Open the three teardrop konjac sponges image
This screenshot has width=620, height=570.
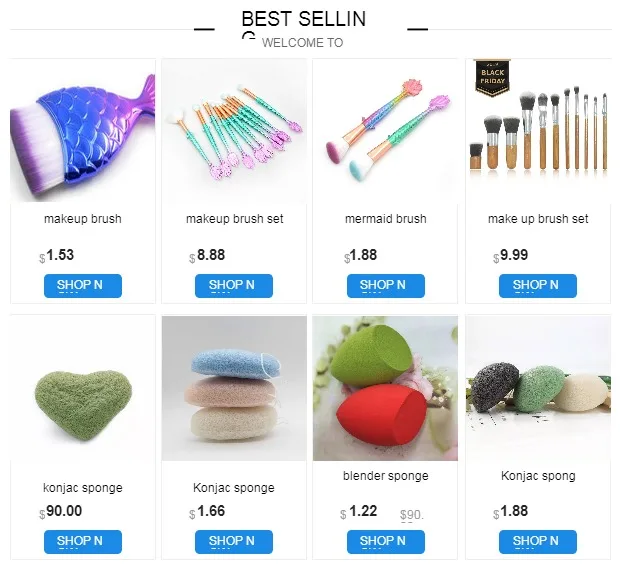[538, 388]
